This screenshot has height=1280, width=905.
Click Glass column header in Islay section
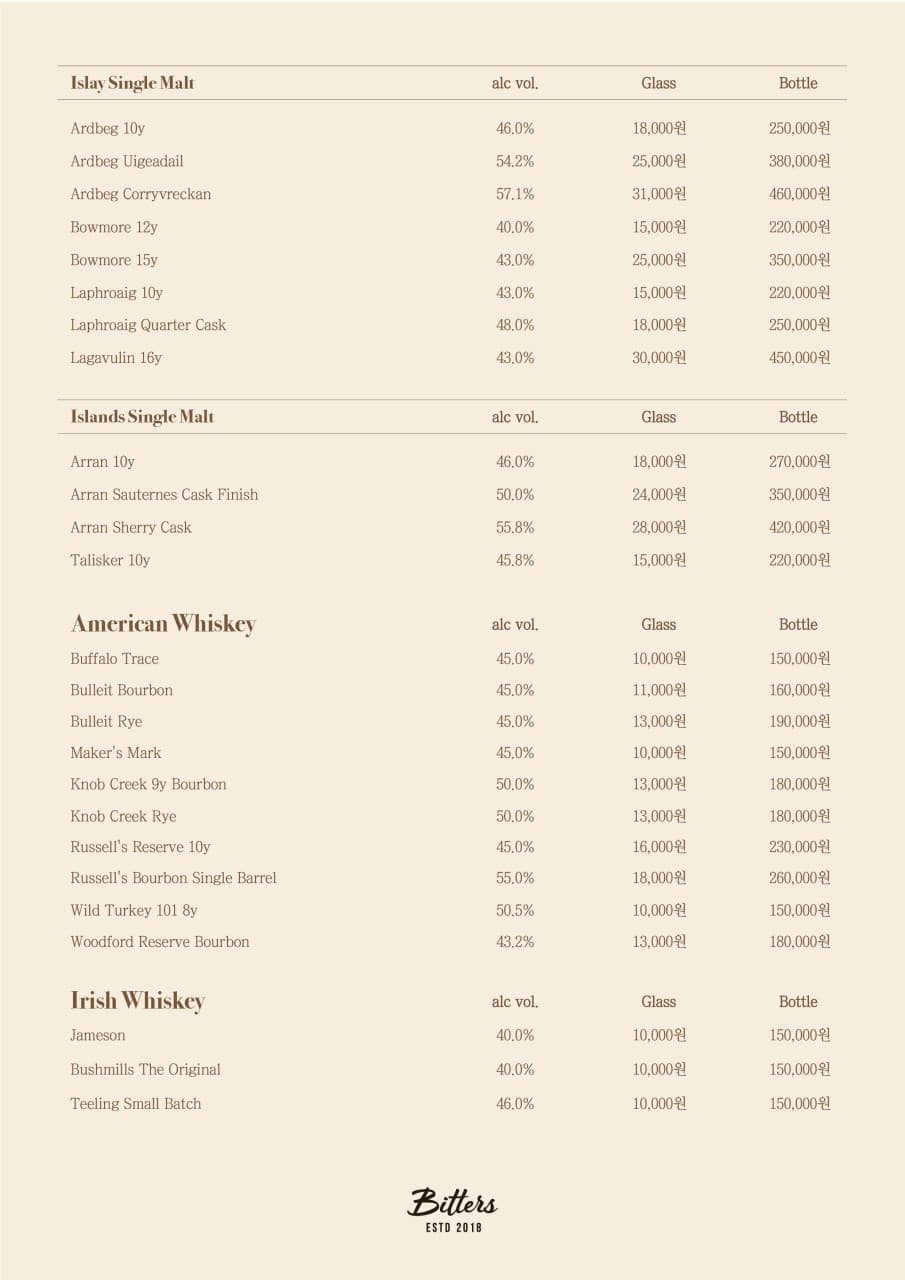(x=658, y=84)
